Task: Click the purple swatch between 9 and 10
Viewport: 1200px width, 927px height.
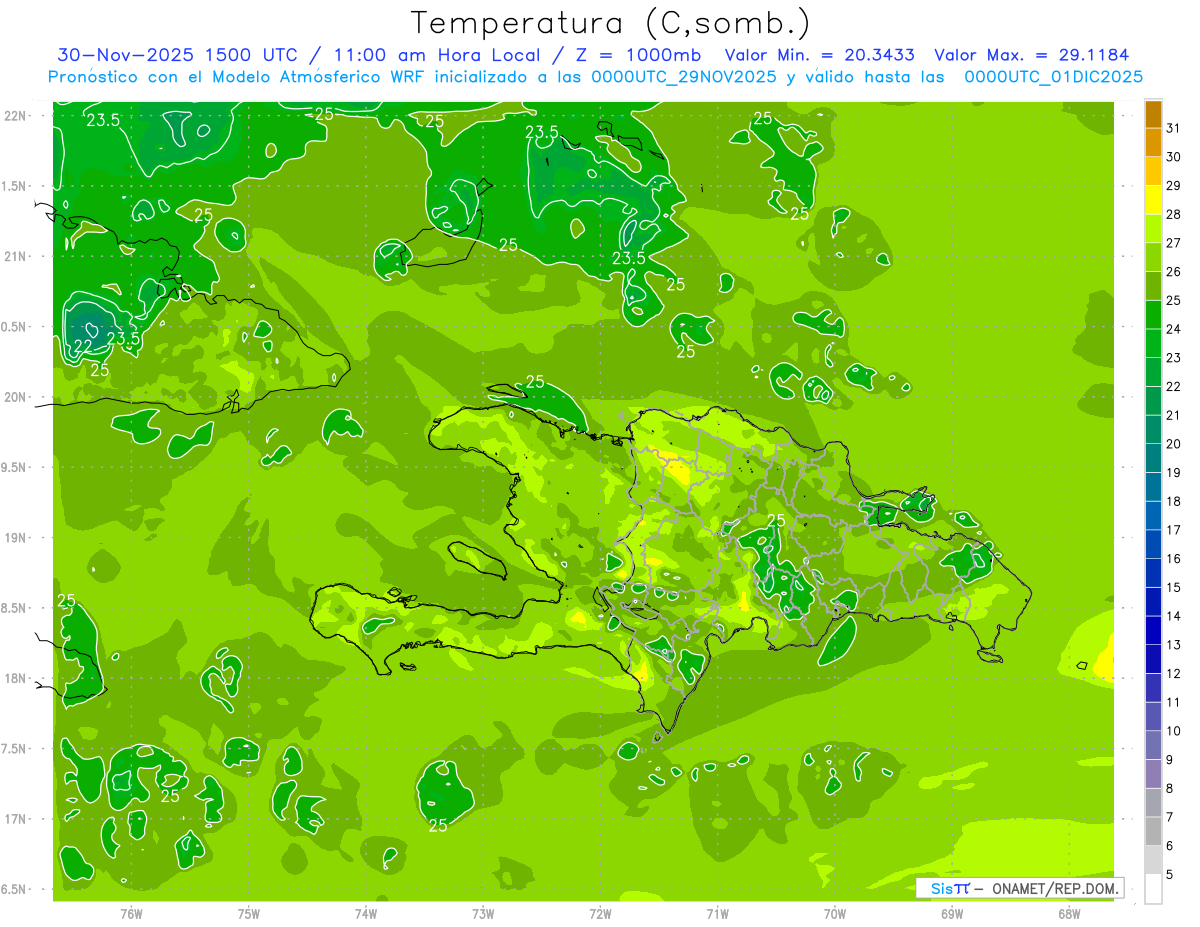Action: point(1153,746)
